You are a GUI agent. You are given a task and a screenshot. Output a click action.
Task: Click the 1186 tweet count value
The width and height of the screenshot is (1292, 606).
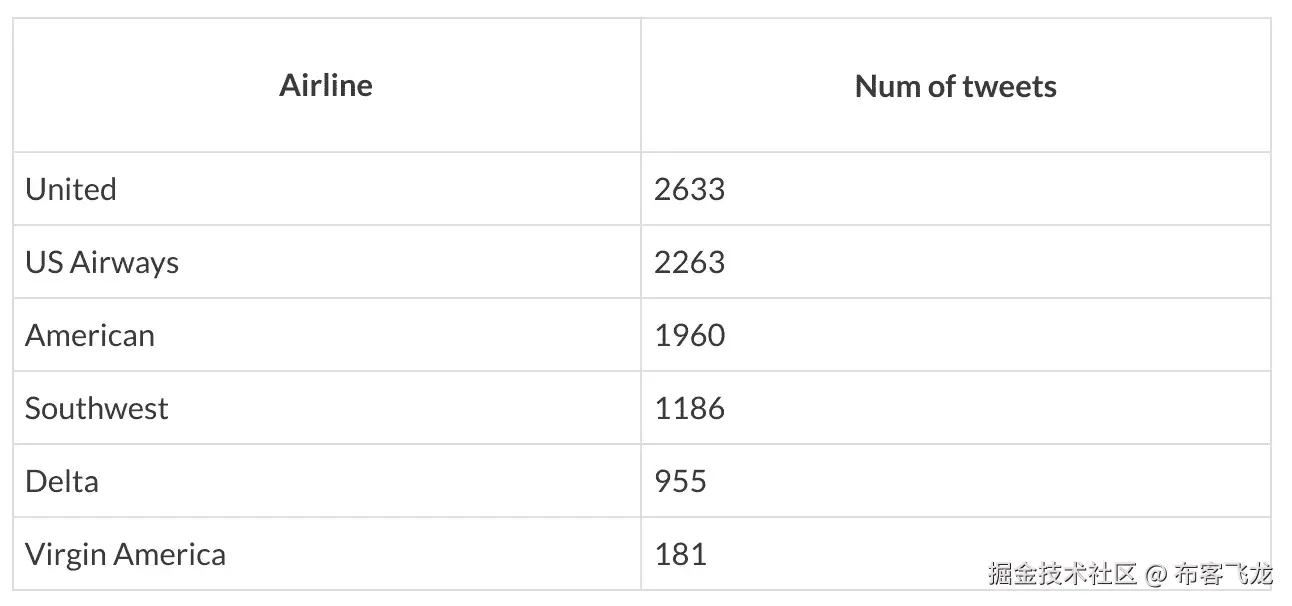689,408
